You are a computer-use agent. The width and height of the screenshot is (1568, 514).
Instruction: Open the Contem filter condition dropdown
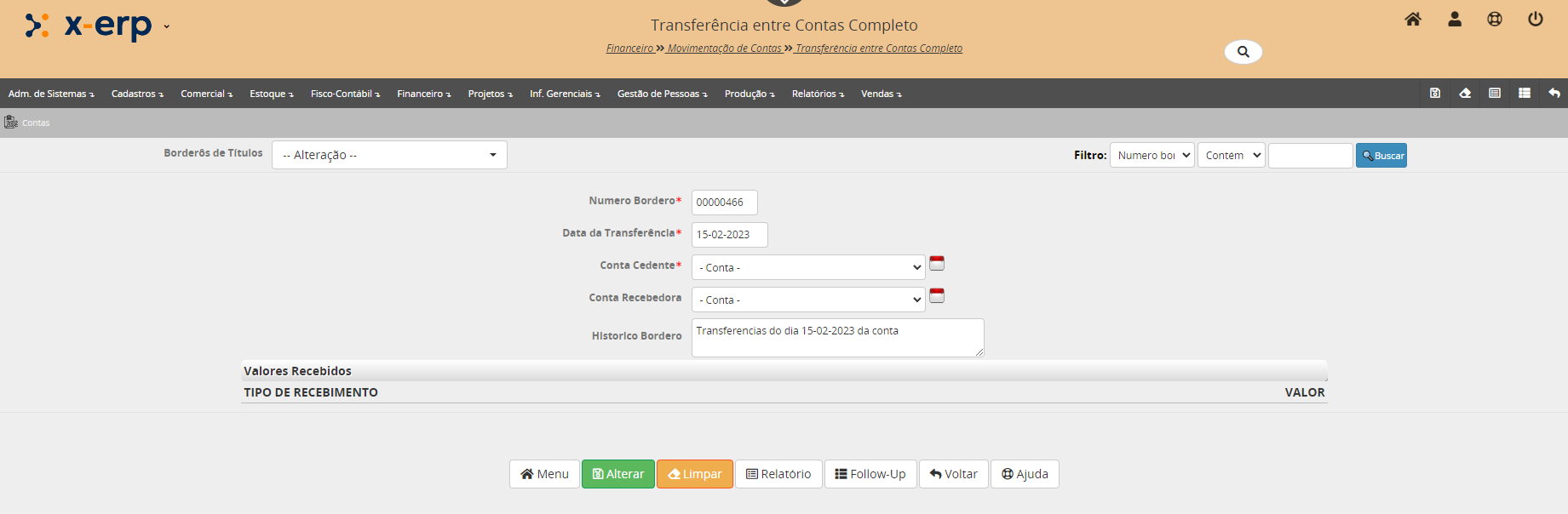pos(1232,156)
